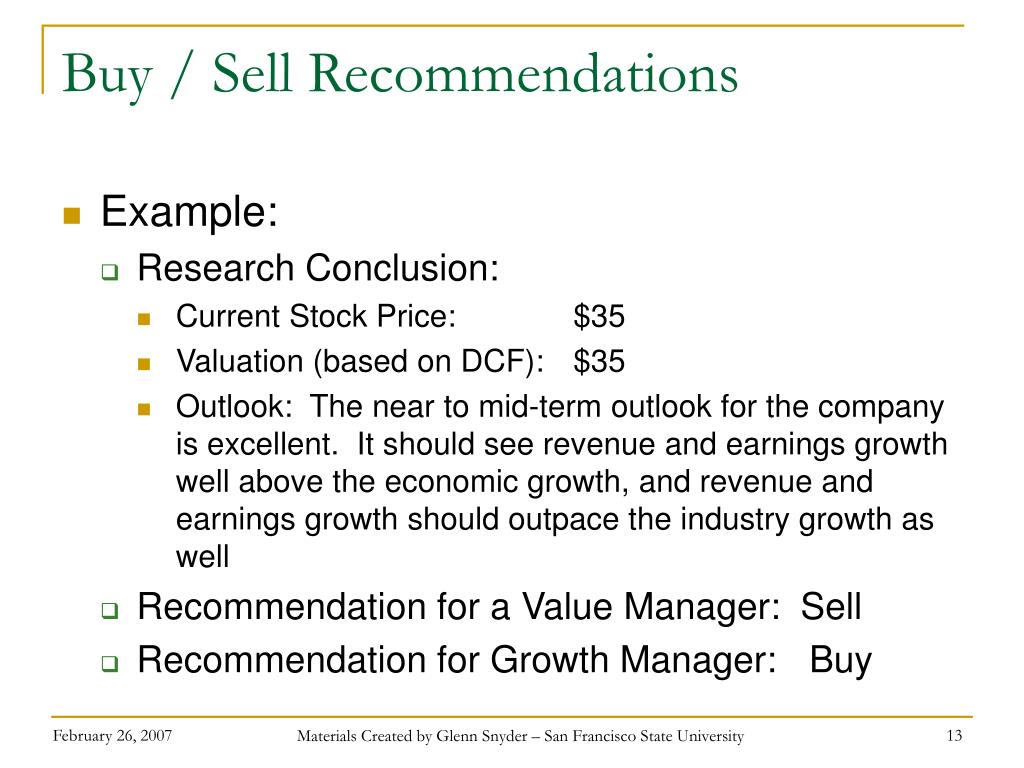This screenshot has width=1024, height=768.
Task: Click the slide title Buy / Sell Recommendations
Action: (x=400, y=76)
